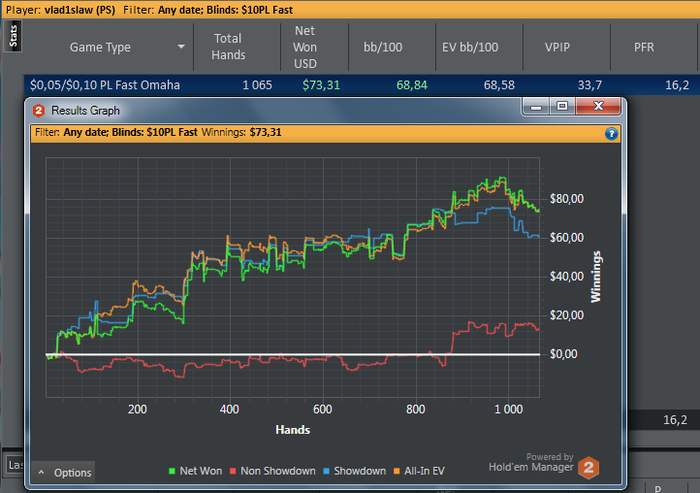Click the green Net Won legend swatch
The height and width of the screenshot is (493, 700).
(172, 471)
